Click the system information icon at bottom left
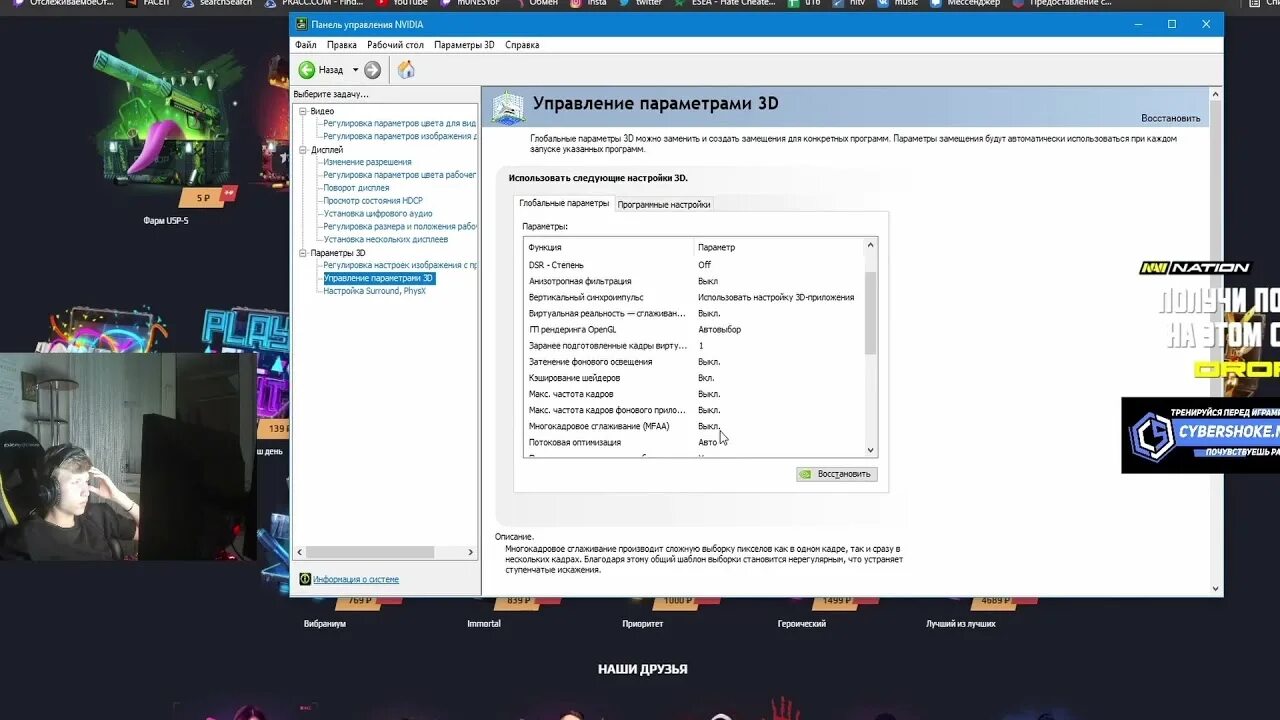This screenshot has width=1280, height=720. [305, 579]
